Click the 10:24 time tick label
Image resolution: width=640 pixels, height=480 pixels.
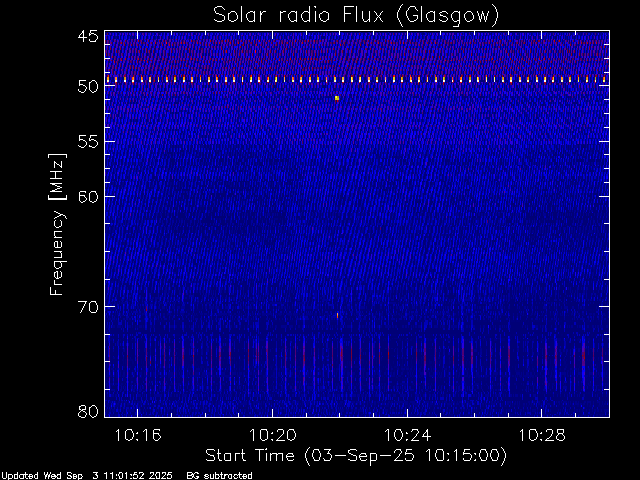tap(407, 435)
